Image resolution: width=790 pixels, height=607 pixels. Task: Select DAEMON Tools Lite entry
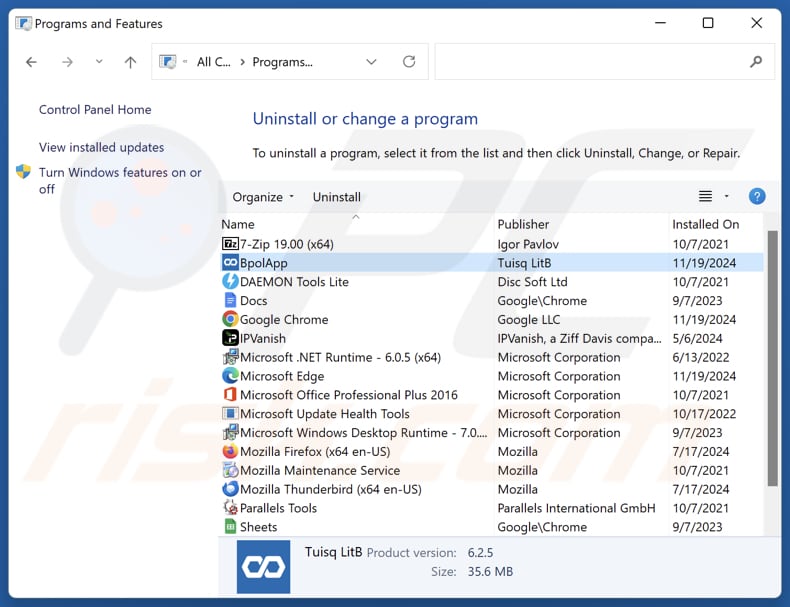(x=294, y=282)
